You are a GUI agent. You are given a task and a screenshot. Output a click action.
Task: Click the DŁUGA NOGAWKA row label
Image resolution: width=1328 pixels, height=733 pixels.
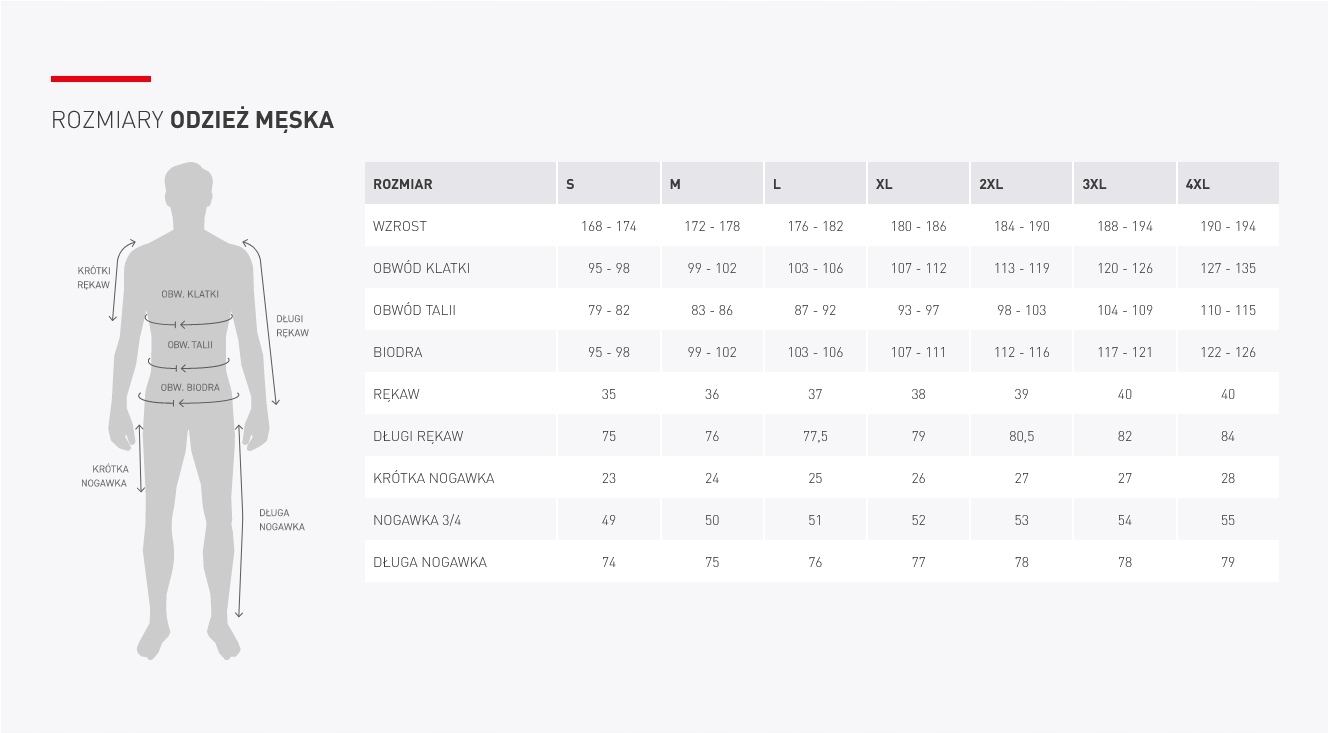click(430, 562)
